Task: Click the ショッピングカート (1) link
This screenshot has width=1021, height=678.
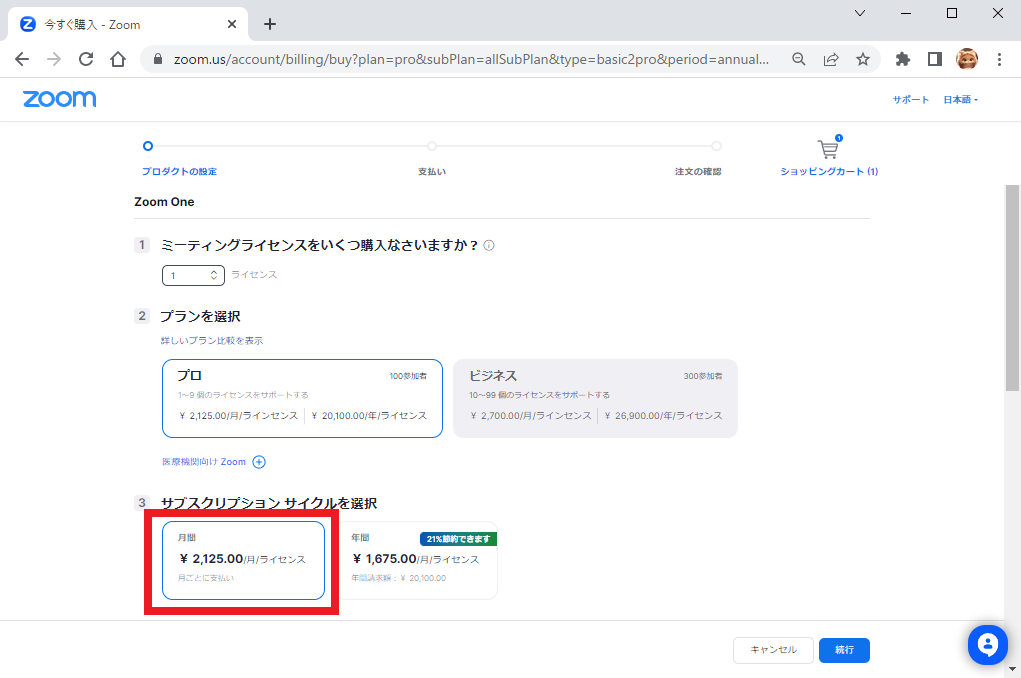Action: [830, 171]
